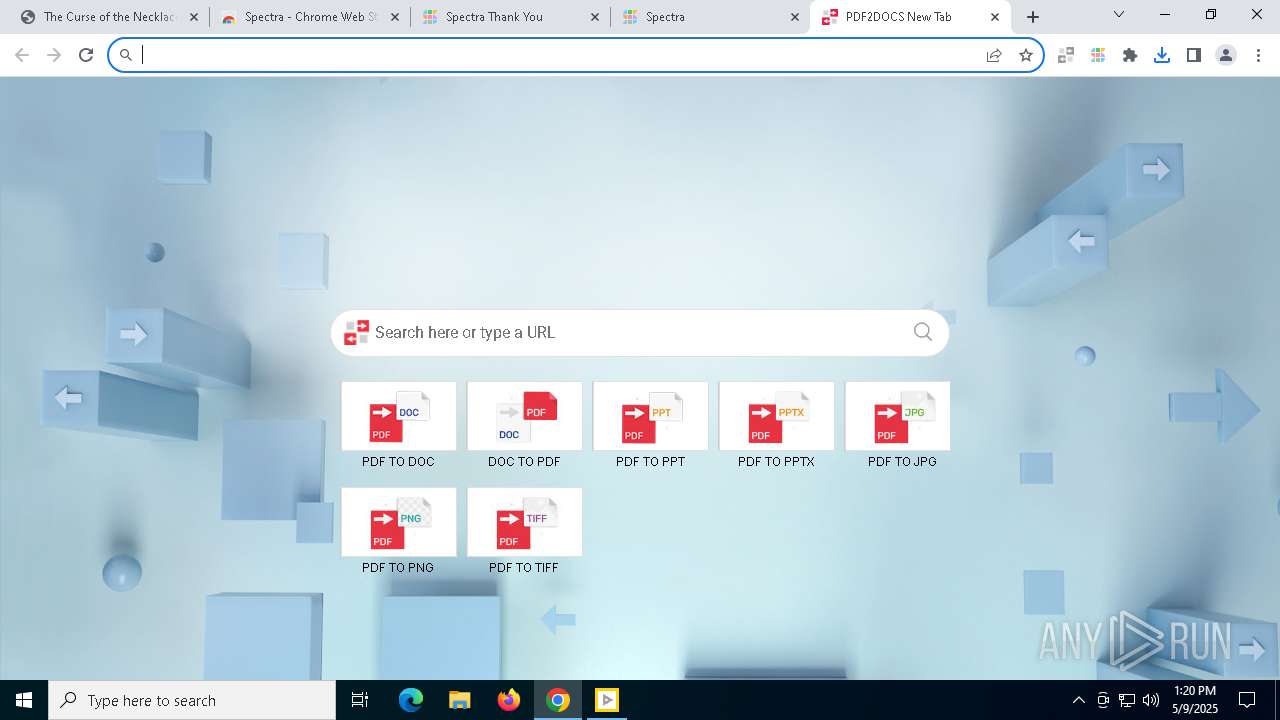Open the taskbar clock showing 1:20 PM
The image size is (1280, 720).
tap(1195, 700)
